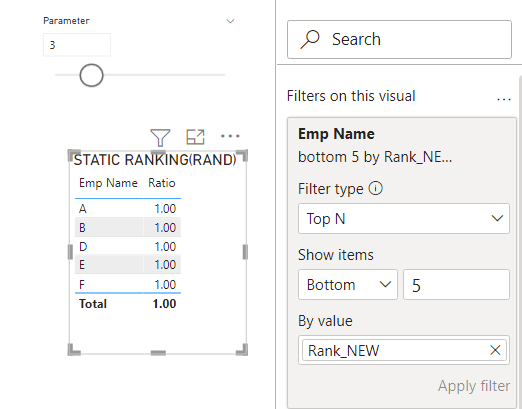Open Focus mode for the table visual
Screen dimensions: 522x409
pos(195,137)
